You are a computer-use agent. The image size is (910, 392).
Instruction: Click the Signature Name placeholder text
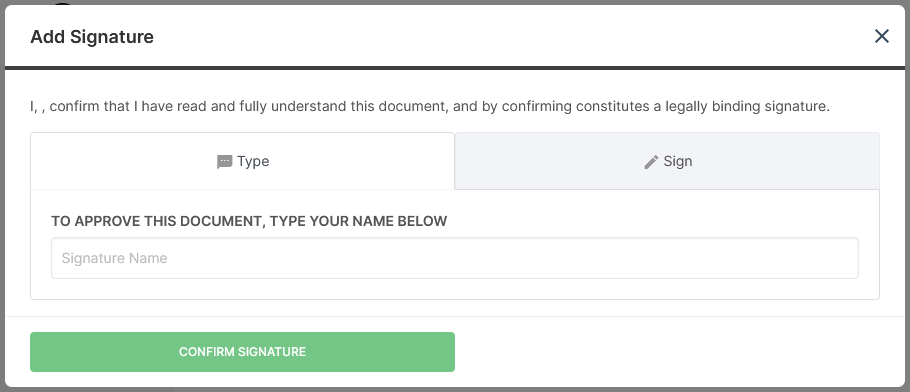(x=114, y=258)
